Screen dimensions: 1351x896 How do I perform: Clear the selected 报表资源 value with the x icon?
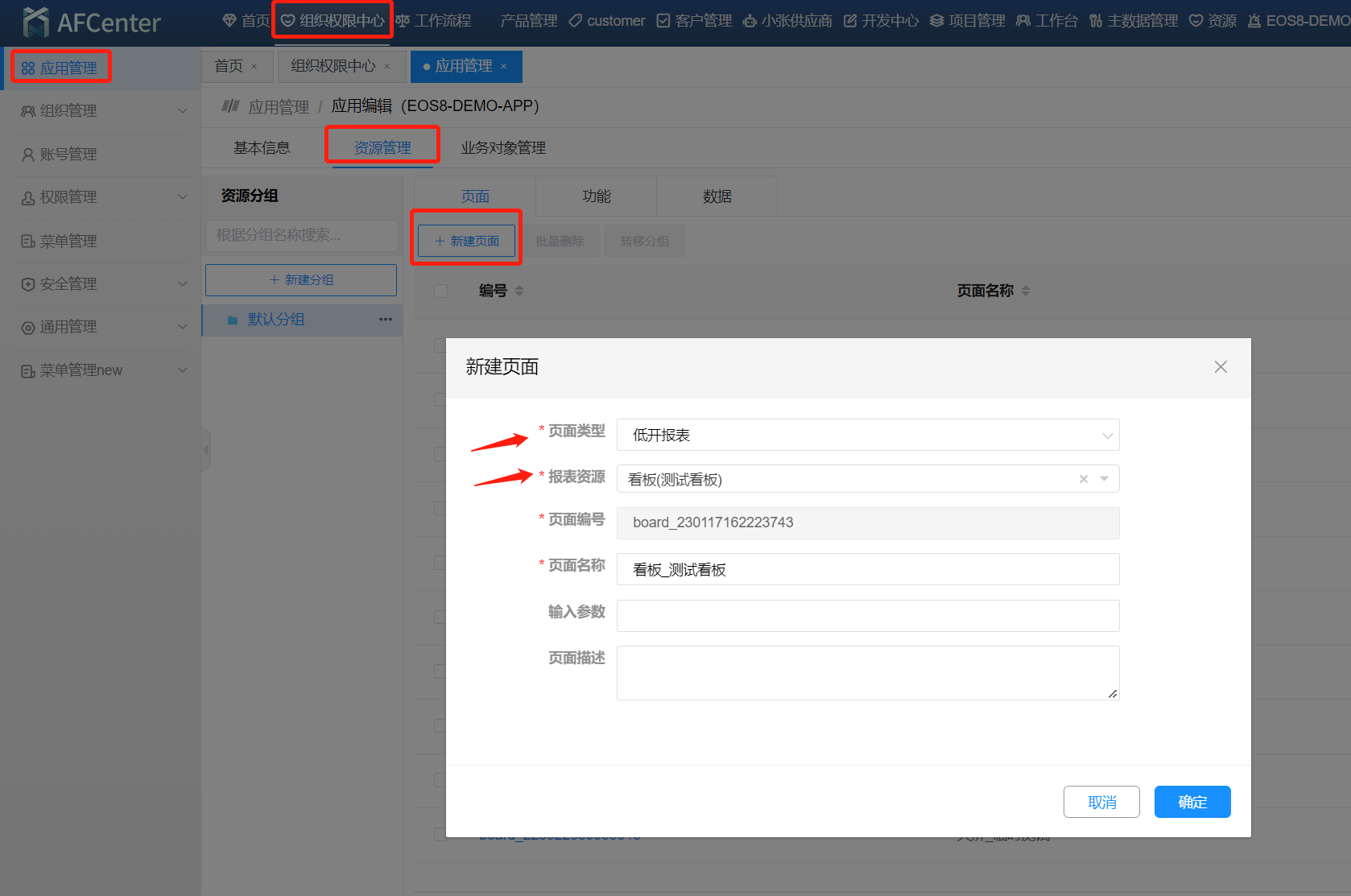tap(1084, 479)
